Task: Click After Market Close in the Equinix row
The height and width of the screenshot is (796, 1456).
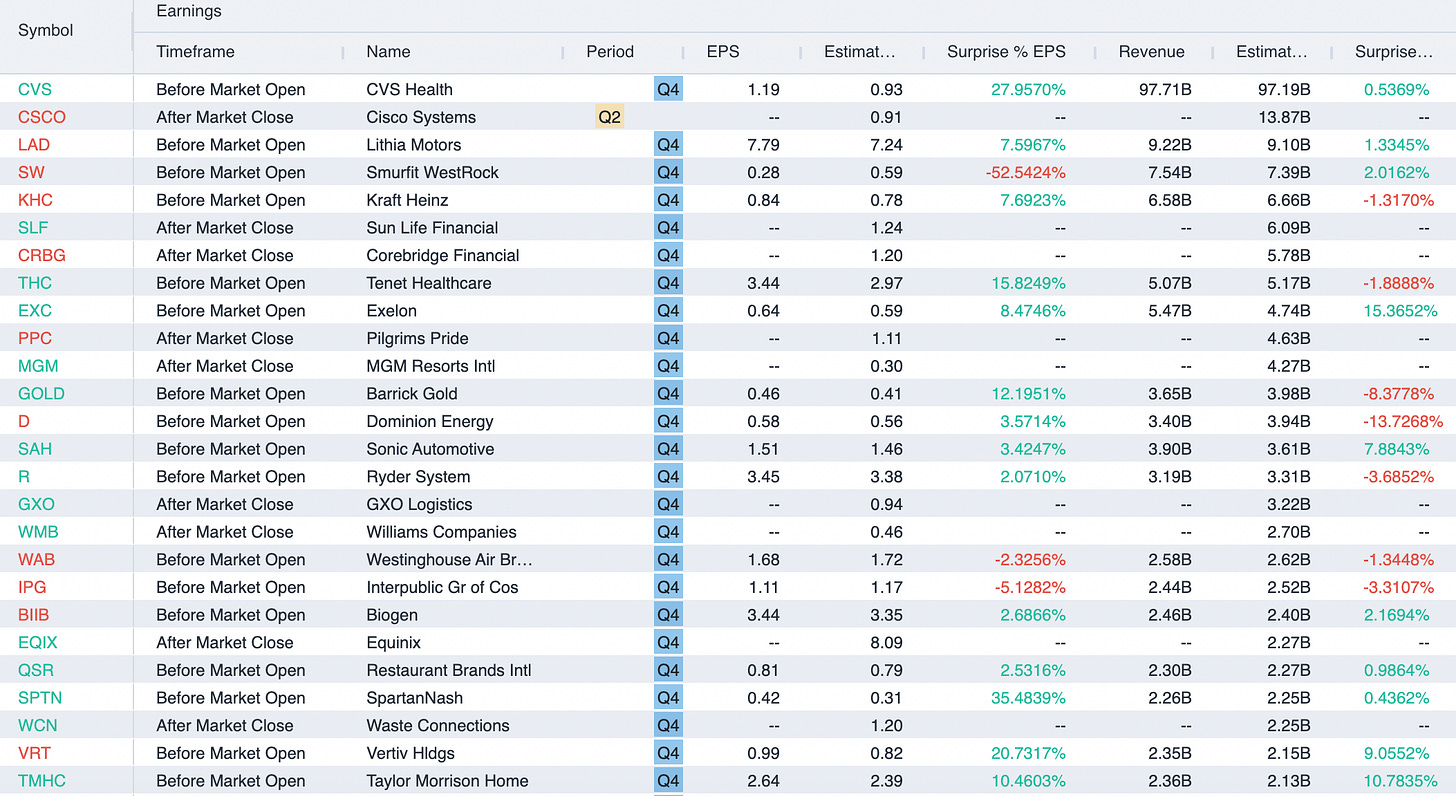Action: coord(225,643)
